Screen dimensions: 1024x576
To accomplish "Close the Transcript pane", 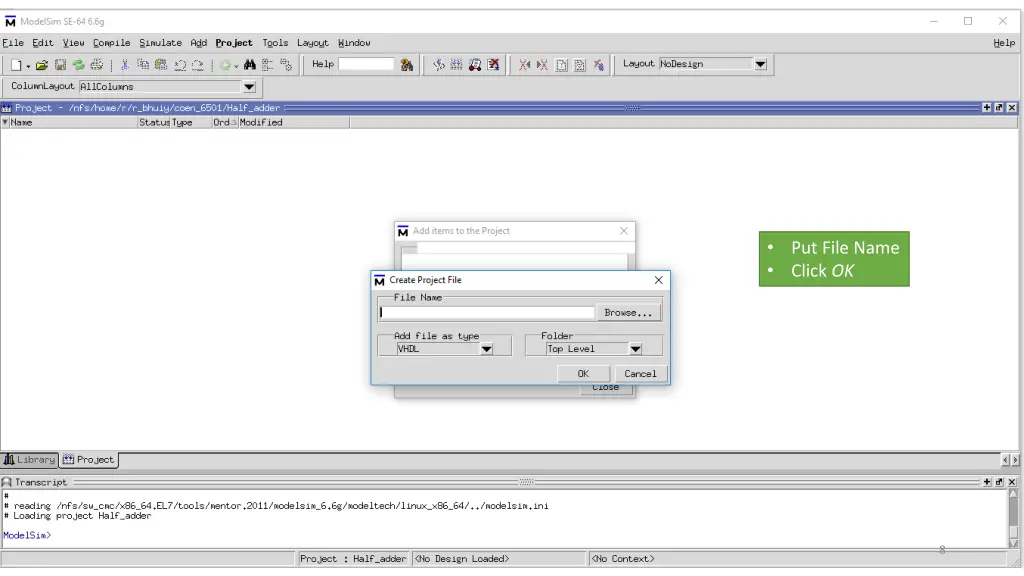I will coord(1012,482).
